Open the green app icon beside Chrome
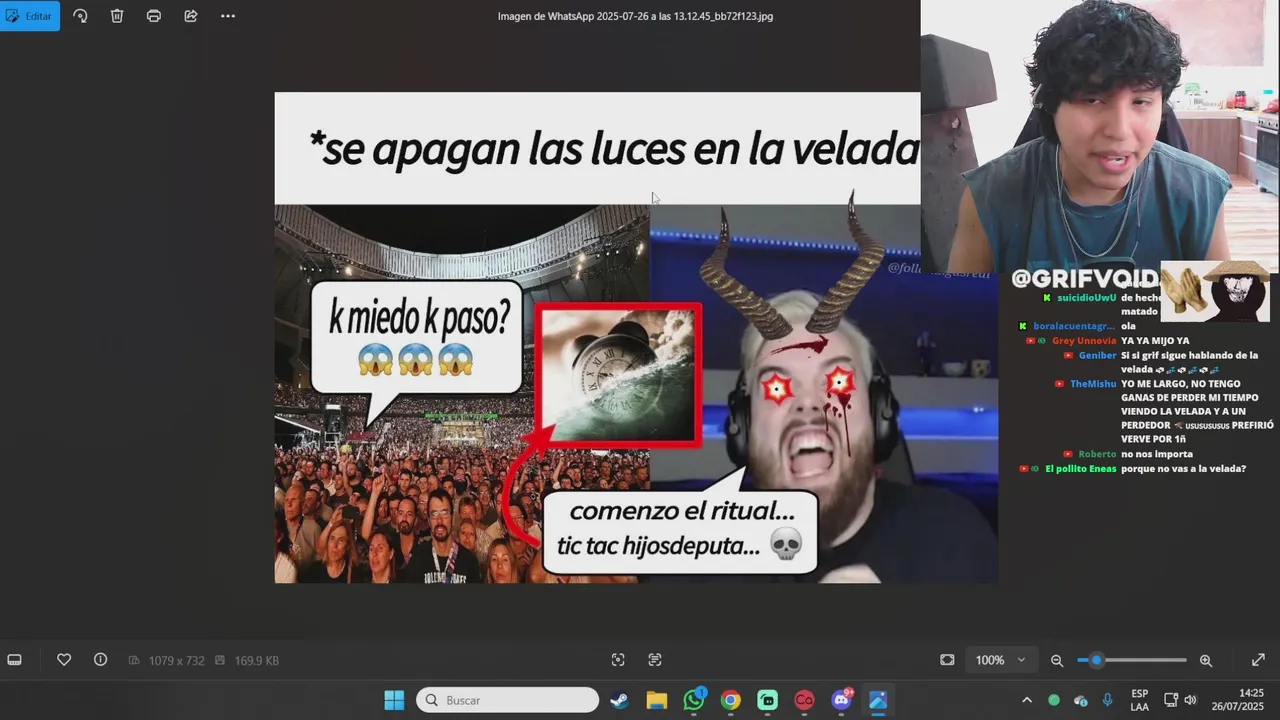The height and width of the screenshot is (720, 1280). coord(768,700)
